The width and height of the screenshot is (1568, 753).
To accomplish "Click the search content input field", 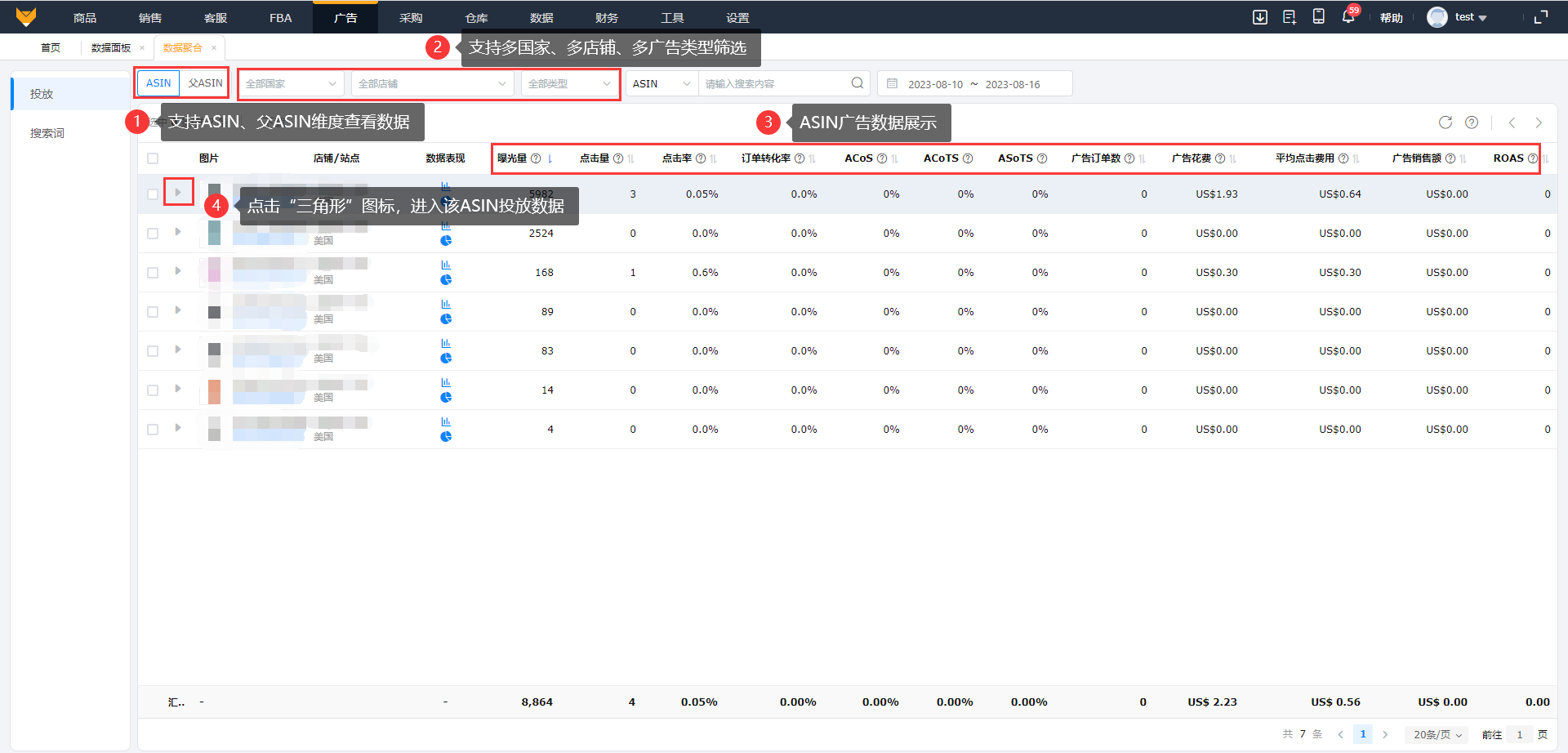I will click(772, 84).
